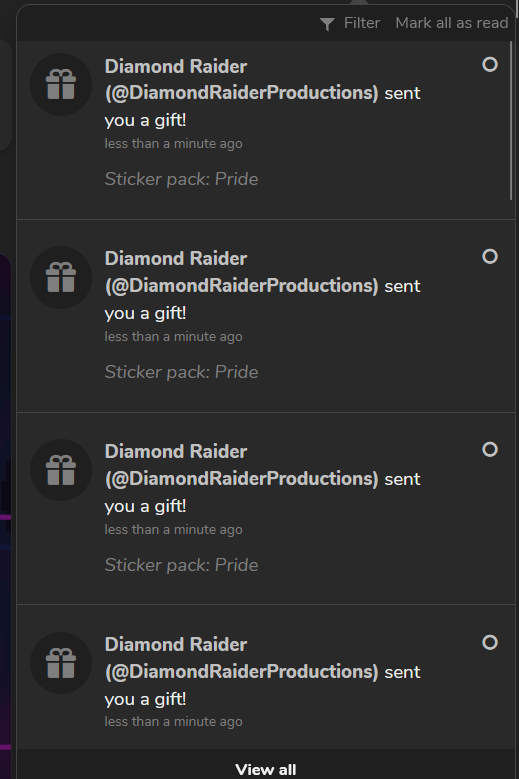Click gift icon of second notification
The image size is (519, 779).
pyautogui.click(x=61, y=277)
